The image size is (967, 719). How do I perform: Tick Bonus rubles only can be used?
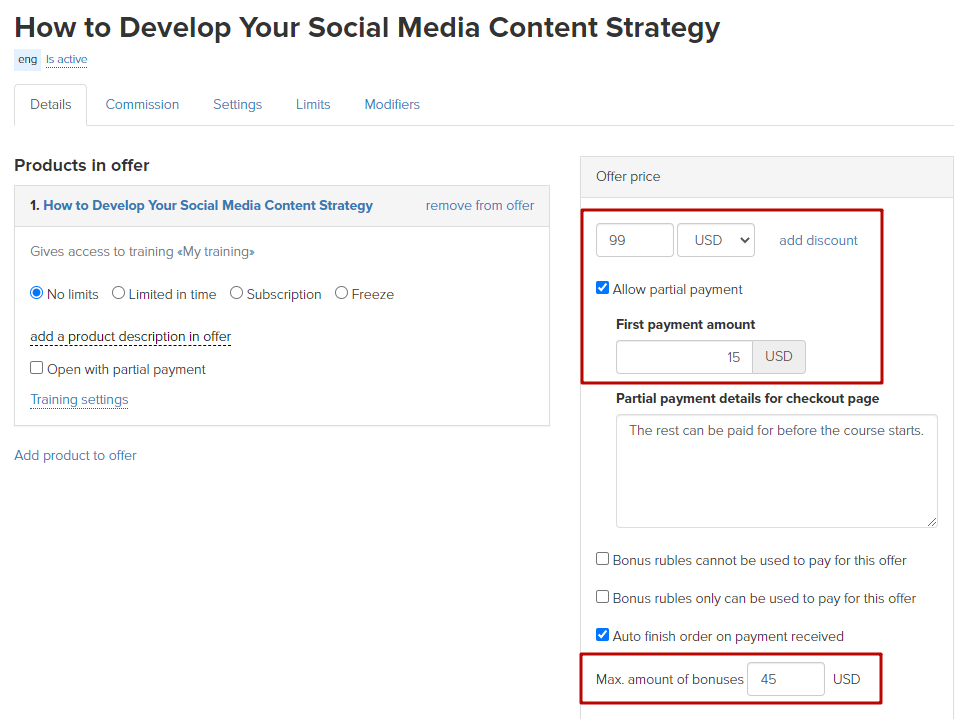click(603, 597)
